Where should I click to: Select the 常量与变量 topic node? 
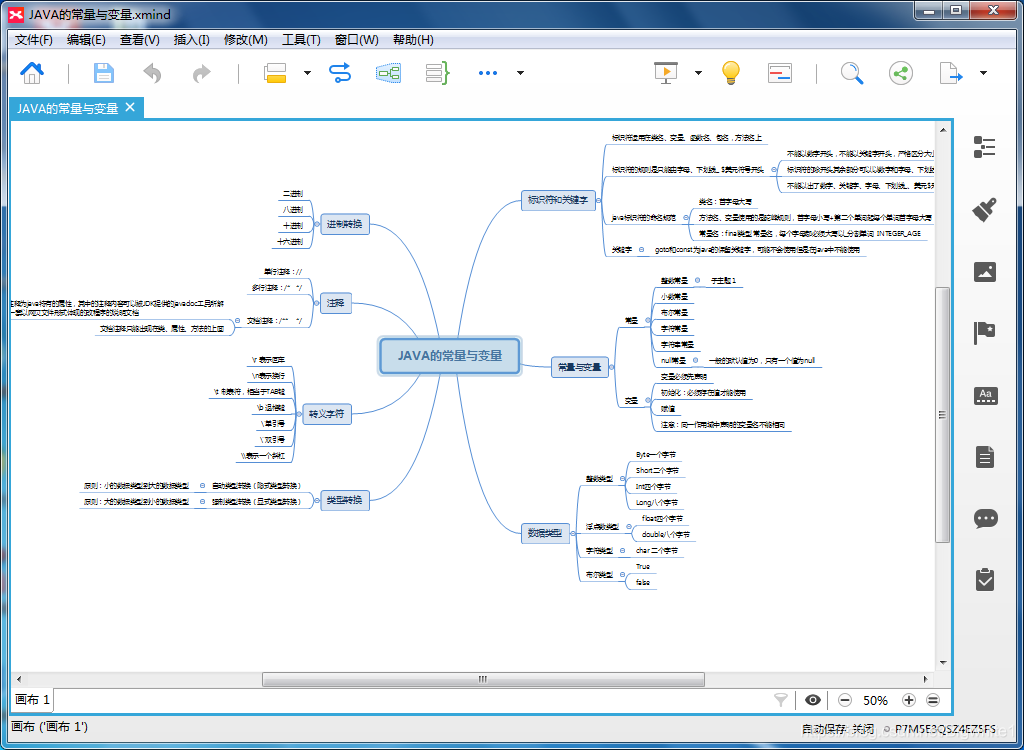pyautogui.click(x=580, y=367)
